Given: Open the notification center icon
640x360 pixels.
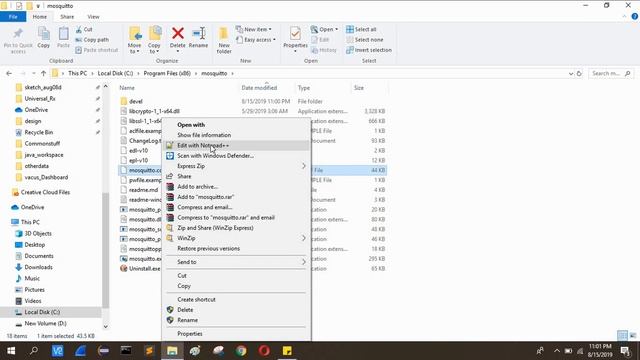Looking at the screenshot, I should pos(625,351).
